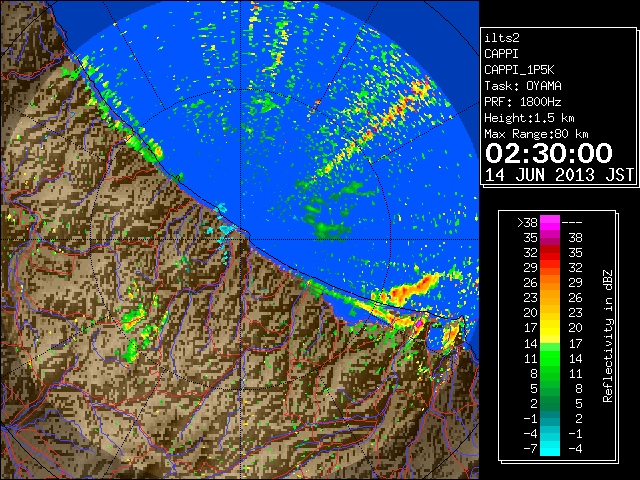Click the 02:30:00 timestamp text

pyautogui.click(x=549, y=153)
